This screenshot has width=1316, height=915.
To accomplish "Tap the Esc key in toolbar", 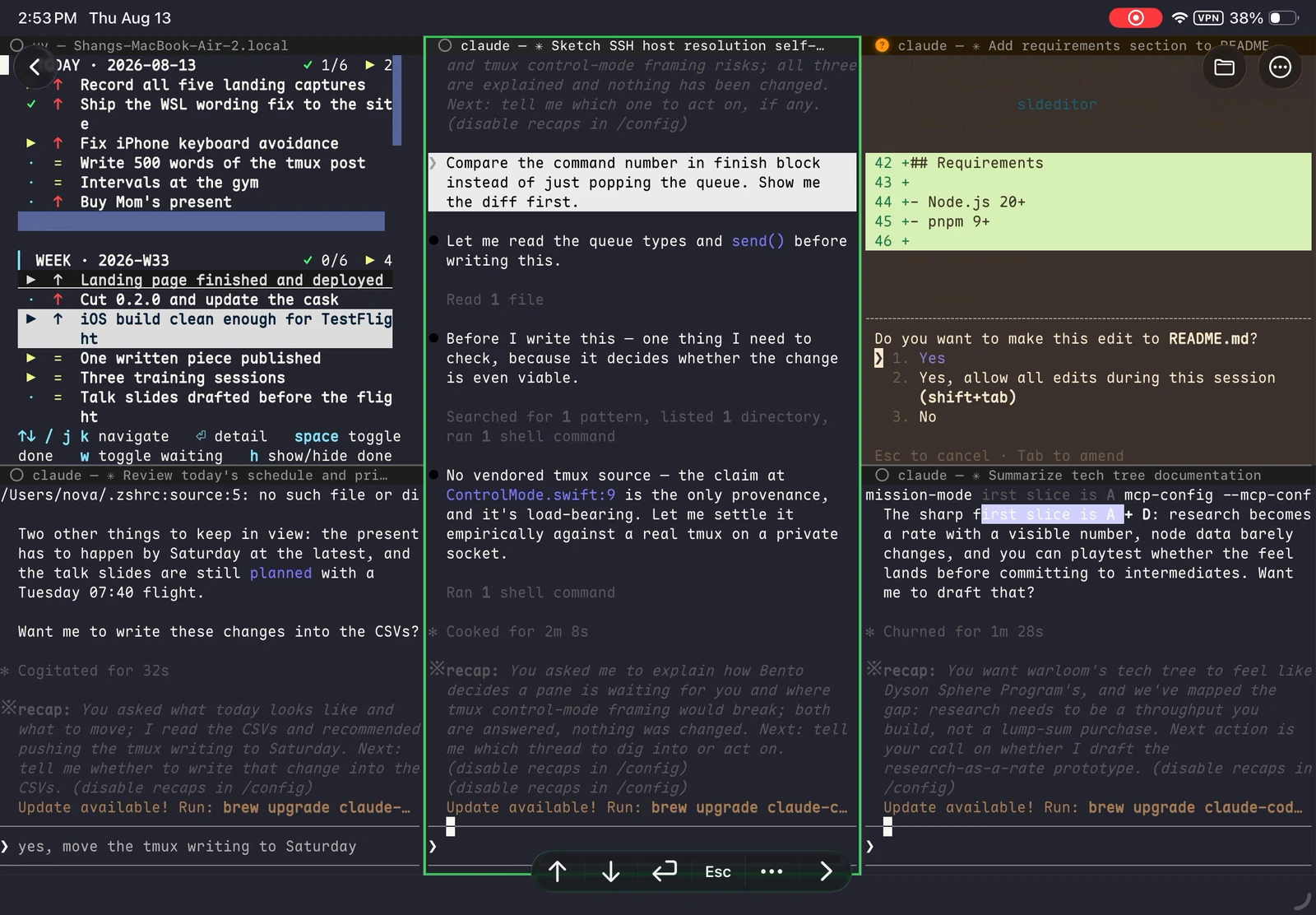I will click(x=717, y=871).
